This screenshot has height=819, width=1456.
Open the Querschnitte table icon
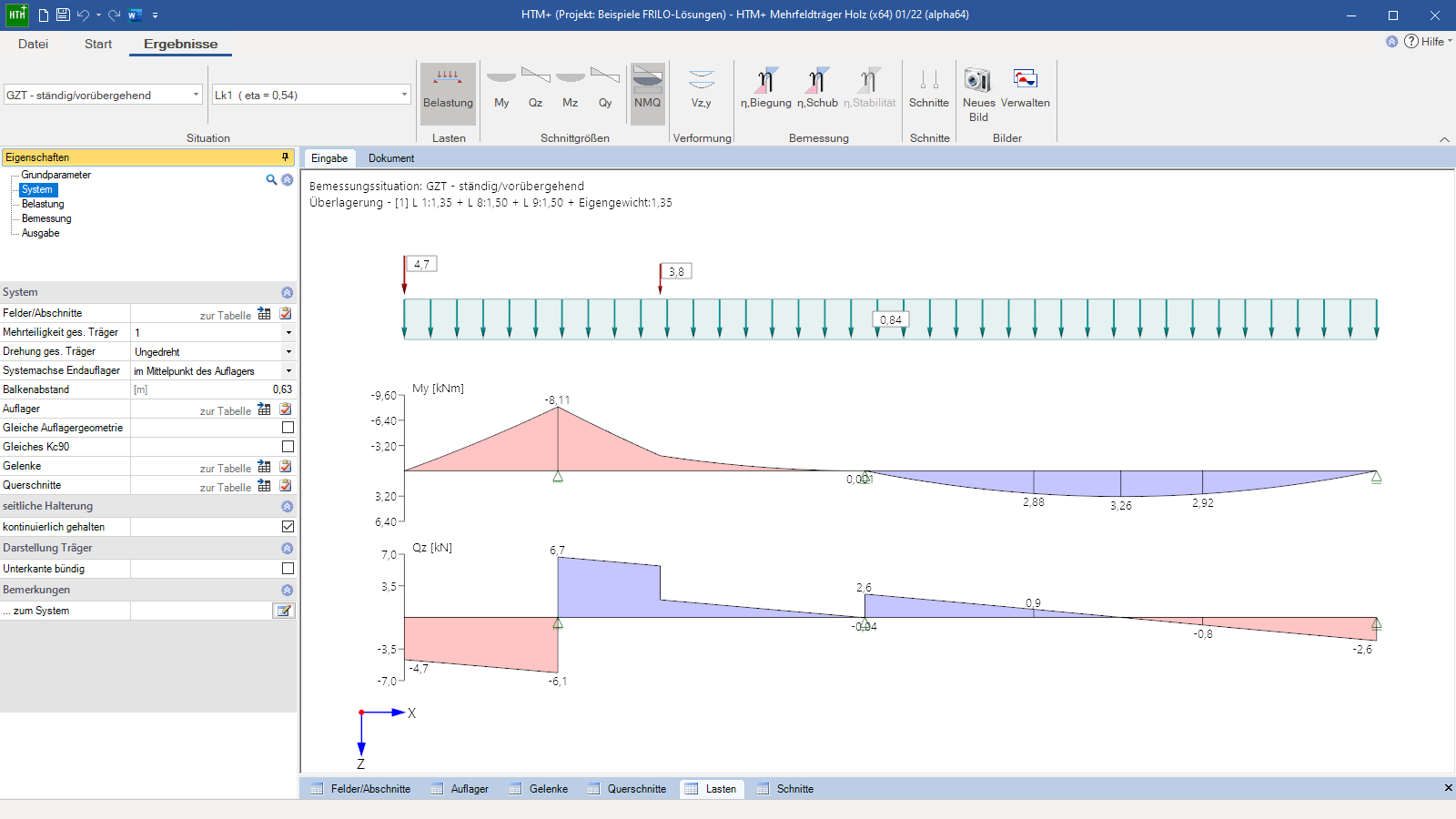264,485
